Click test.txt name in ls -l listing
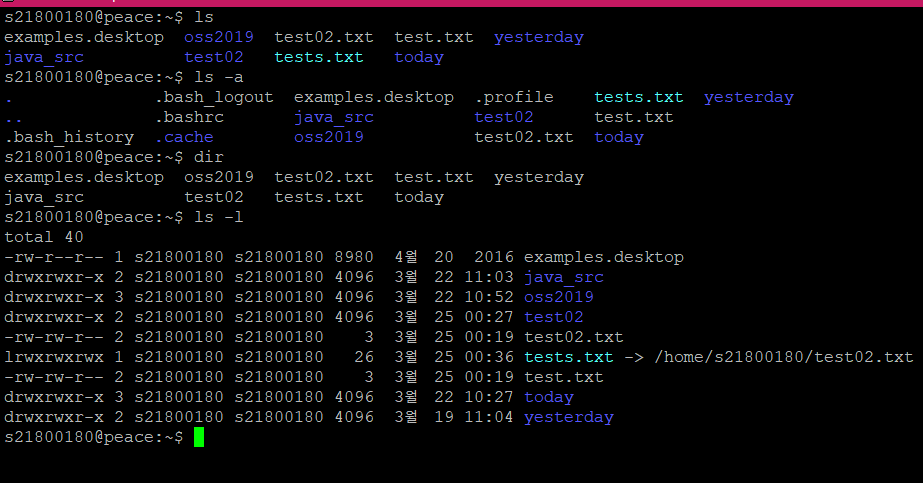Viewport: 923px width, 483px height. [x=563, y=377]
